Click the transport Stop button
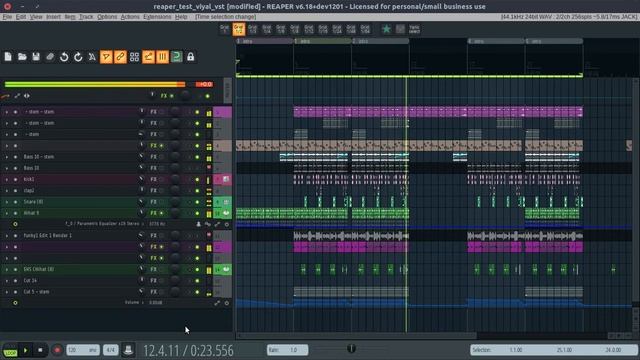 tap(40, 350)
